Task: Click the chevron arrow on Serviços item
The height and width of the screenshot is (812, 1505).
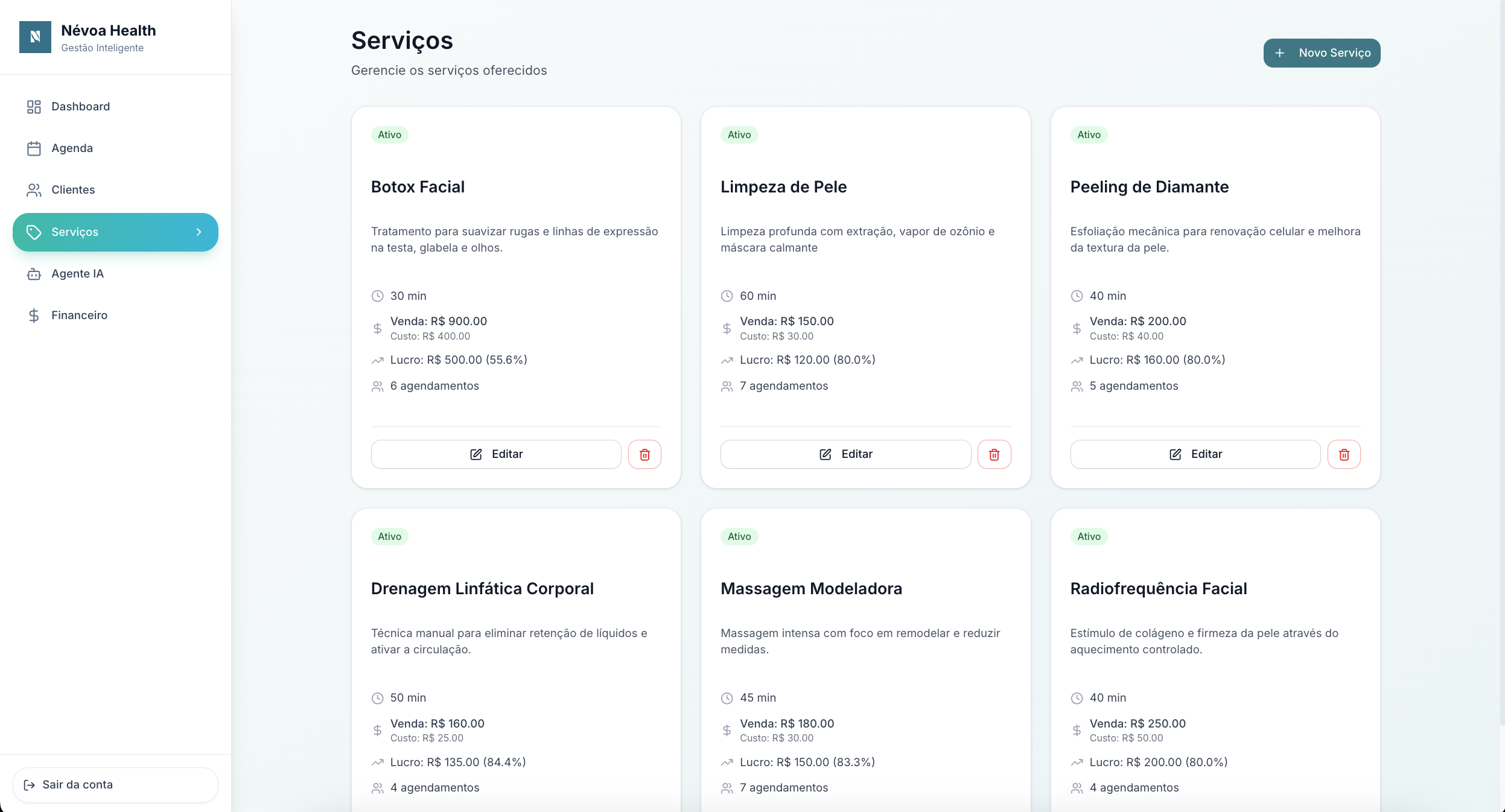Action: pyautogui.click(x=199, y=232)
